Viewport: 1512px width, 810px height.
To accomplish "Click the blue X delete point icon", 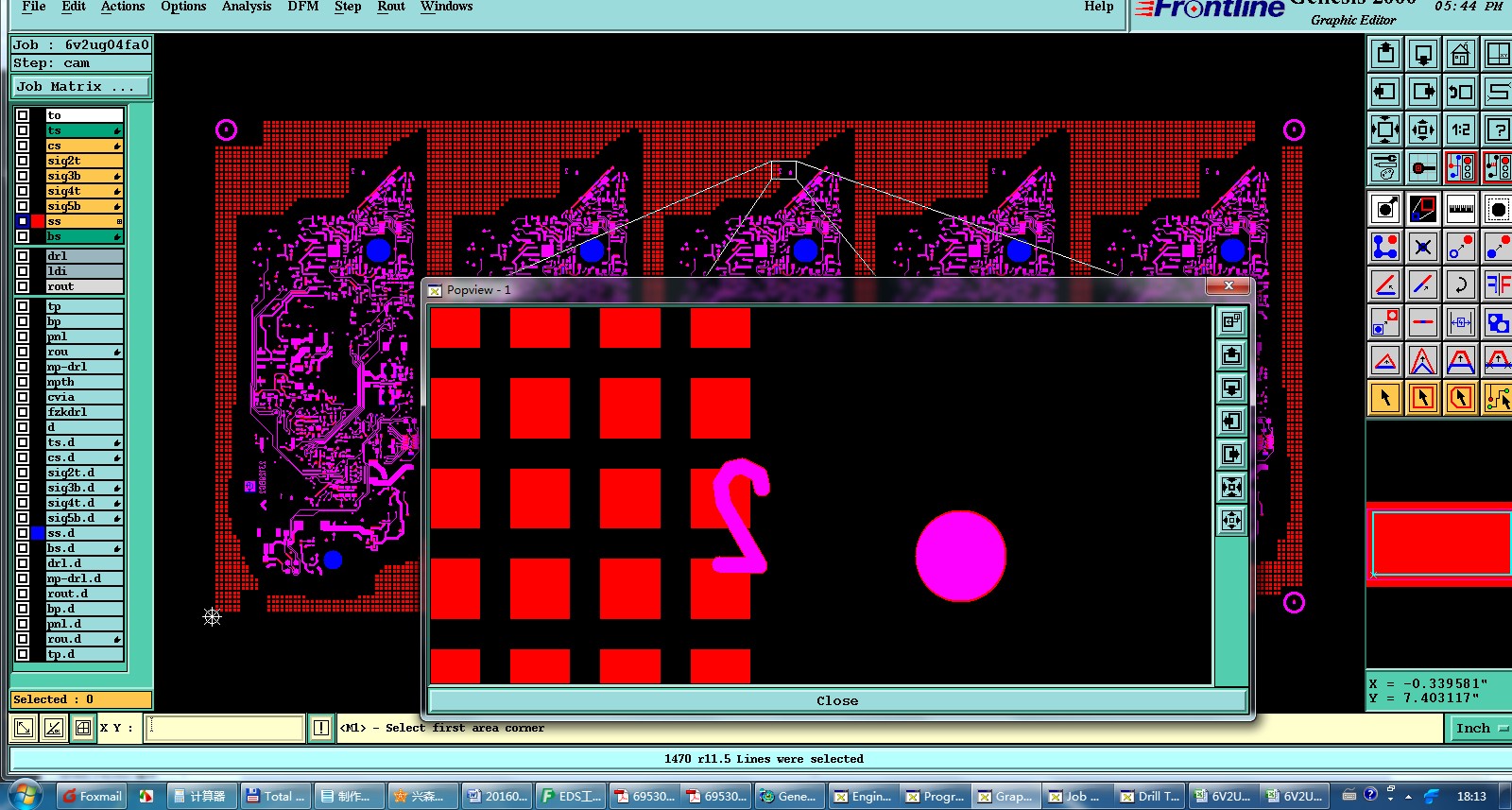I will click(x=1423, y=247).
